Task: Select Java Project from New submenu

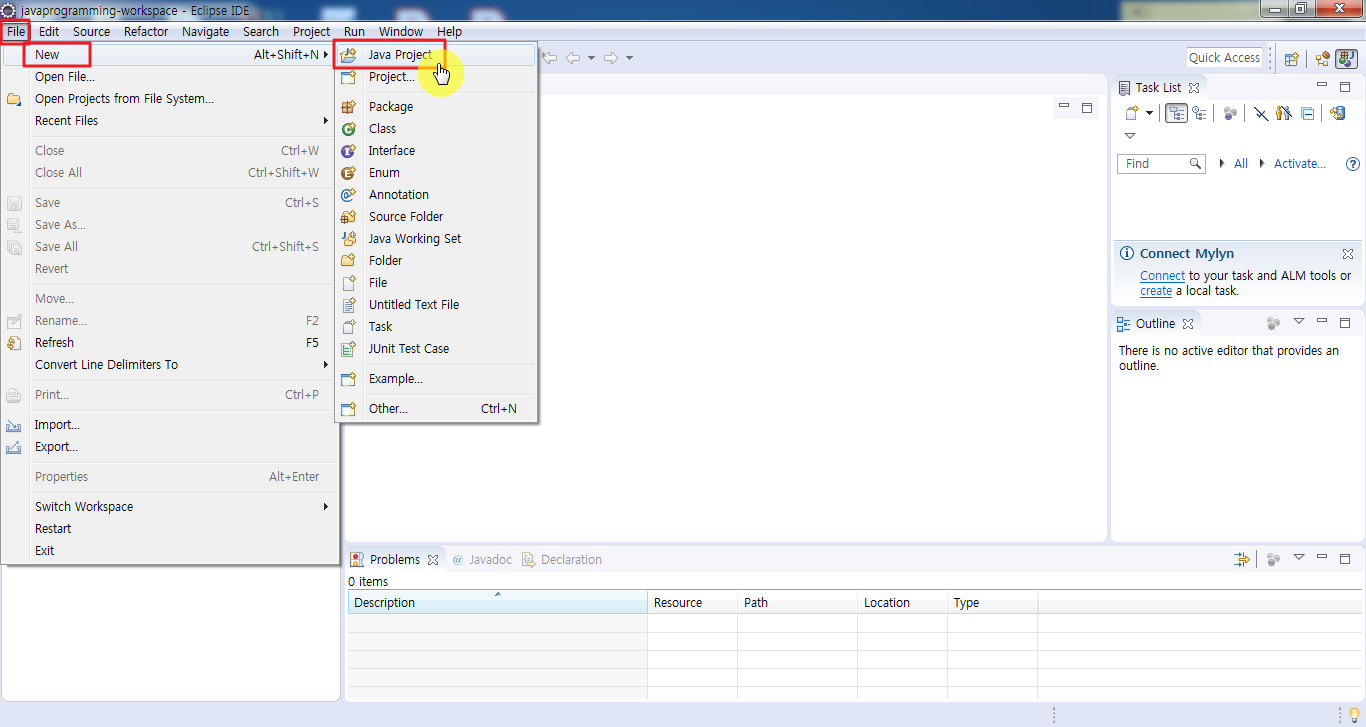Action: tap(436, 55)
